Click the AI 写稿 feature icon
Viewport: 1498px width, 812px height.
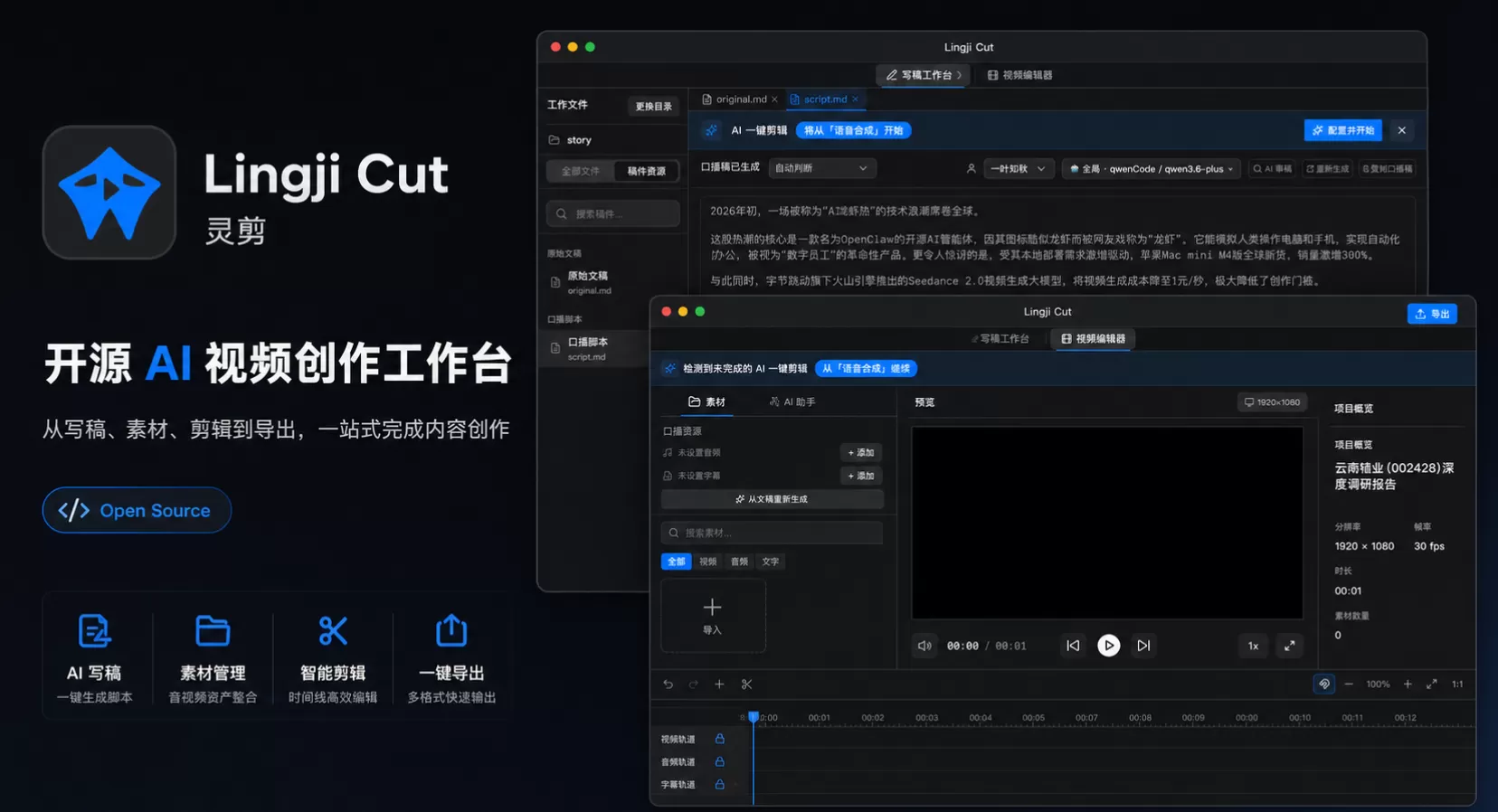coord(94,630)
